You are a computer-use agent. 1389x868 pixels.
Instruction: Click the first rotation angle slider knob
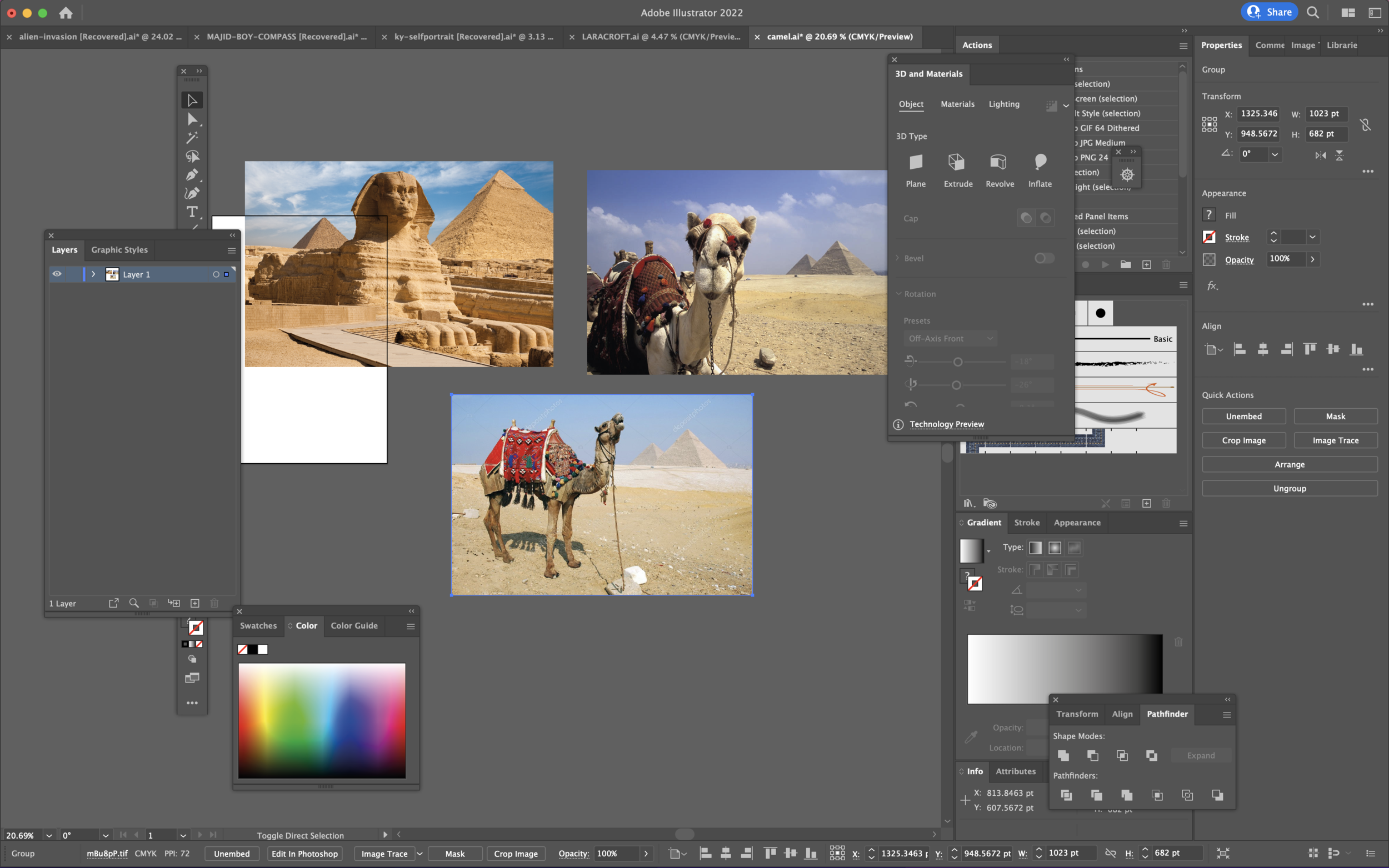[x=957, y=362]
